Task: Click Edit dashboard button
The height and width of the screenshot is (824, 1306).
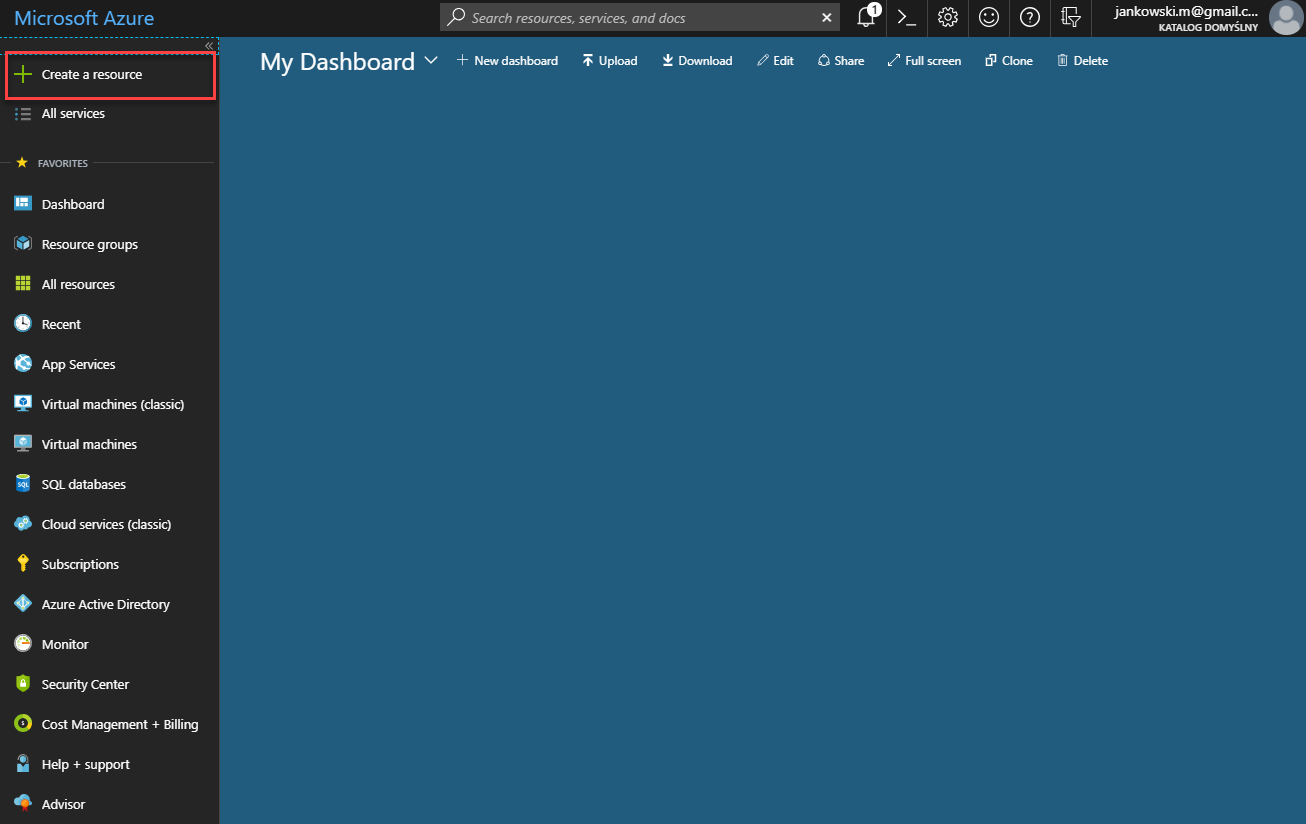Action: coord(775,61)
